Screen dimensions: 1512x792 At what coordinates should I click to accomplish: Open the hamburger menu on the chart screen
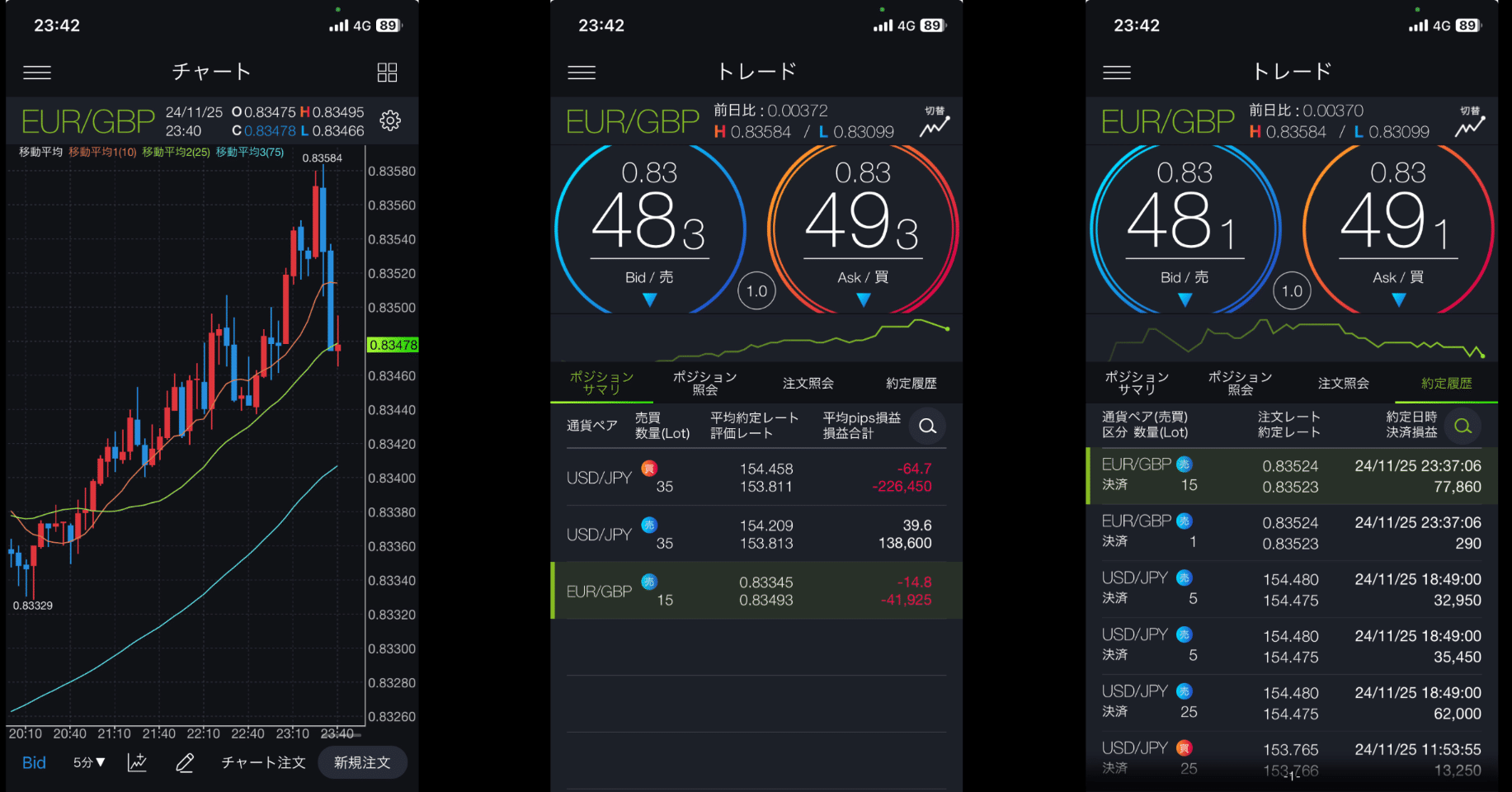[x=36, y=72]
